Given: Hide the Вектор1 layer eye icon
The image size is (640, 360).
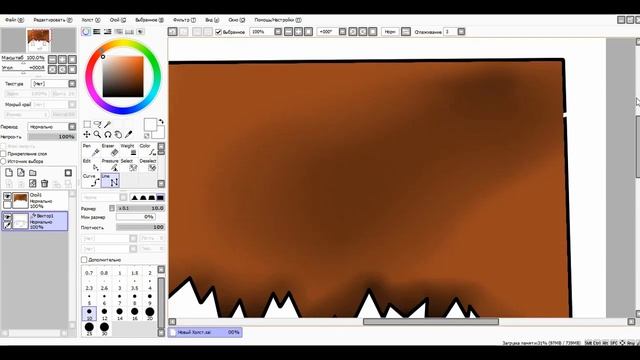Looking at the screenshot, I should (x=7, y=217).
